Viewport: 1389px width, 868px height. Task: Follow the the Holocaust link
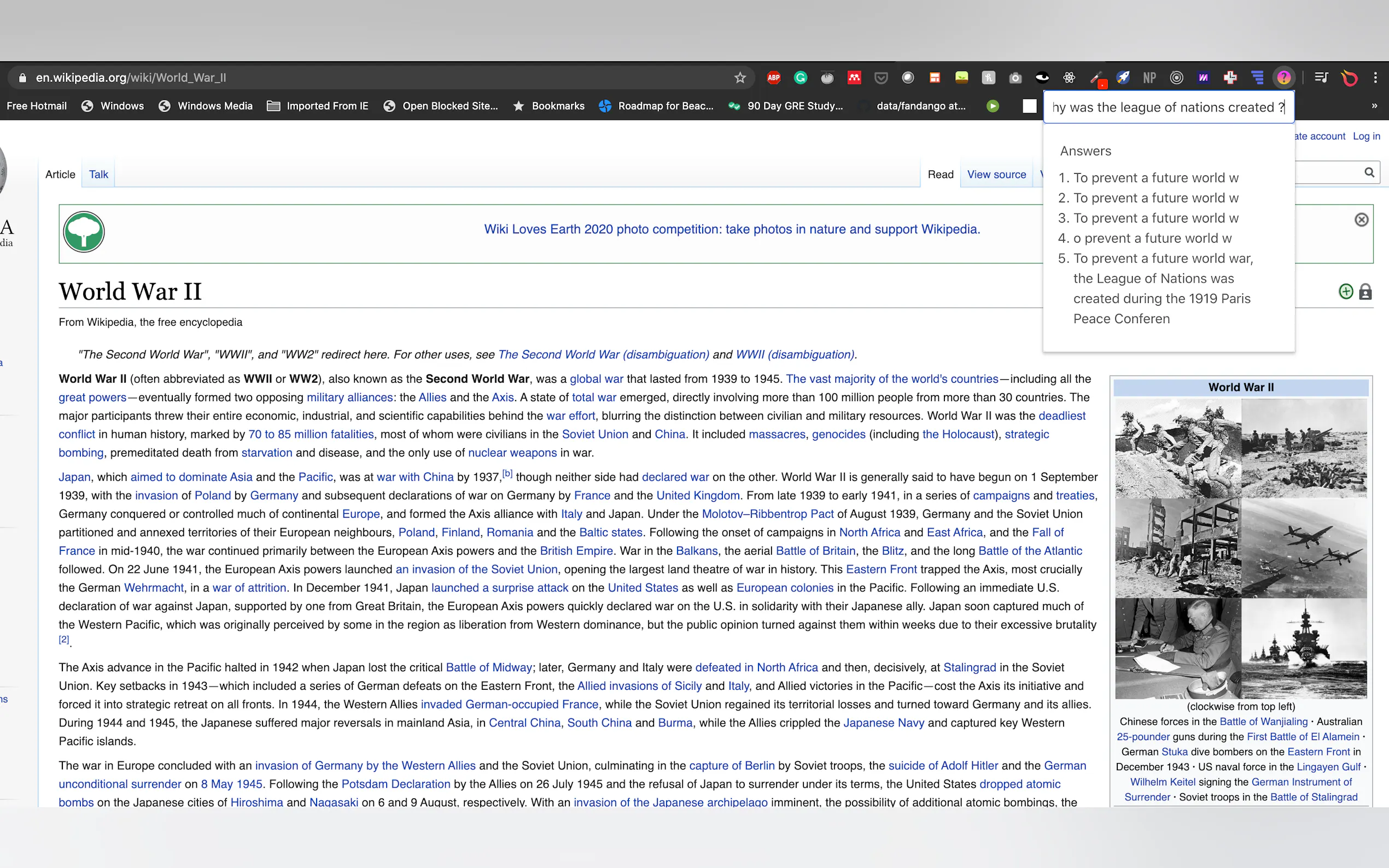click(958, 434)
